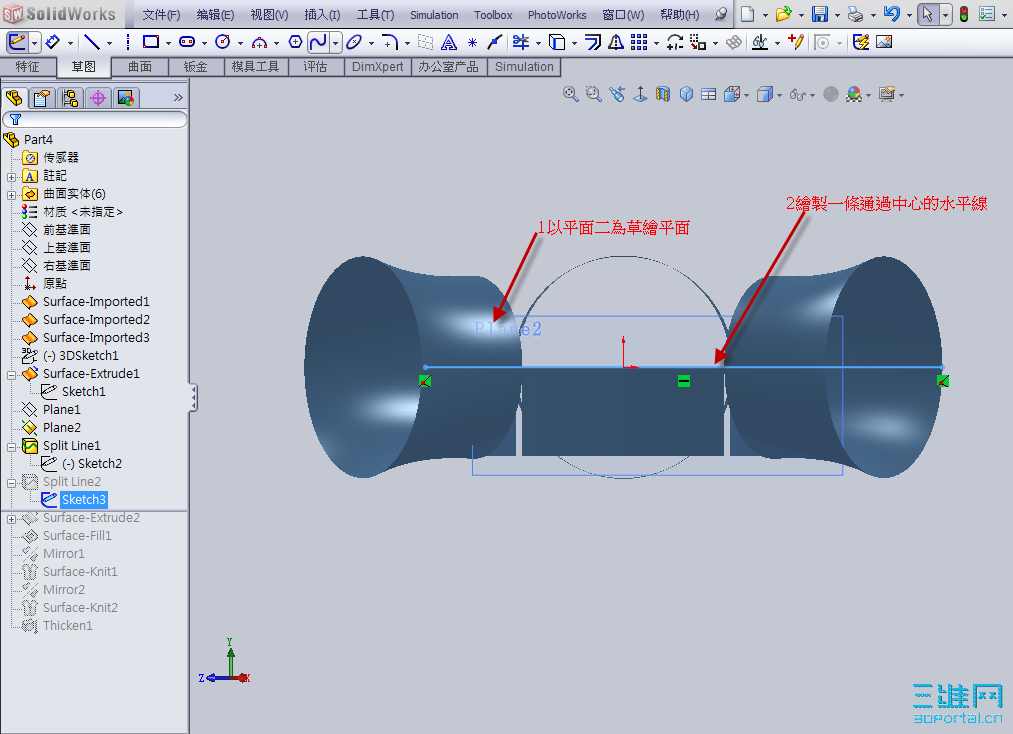The width and height of the screenshot is (1013, 734).
Task: Open the 插入(I) menu
Action: tap(322, 15)
